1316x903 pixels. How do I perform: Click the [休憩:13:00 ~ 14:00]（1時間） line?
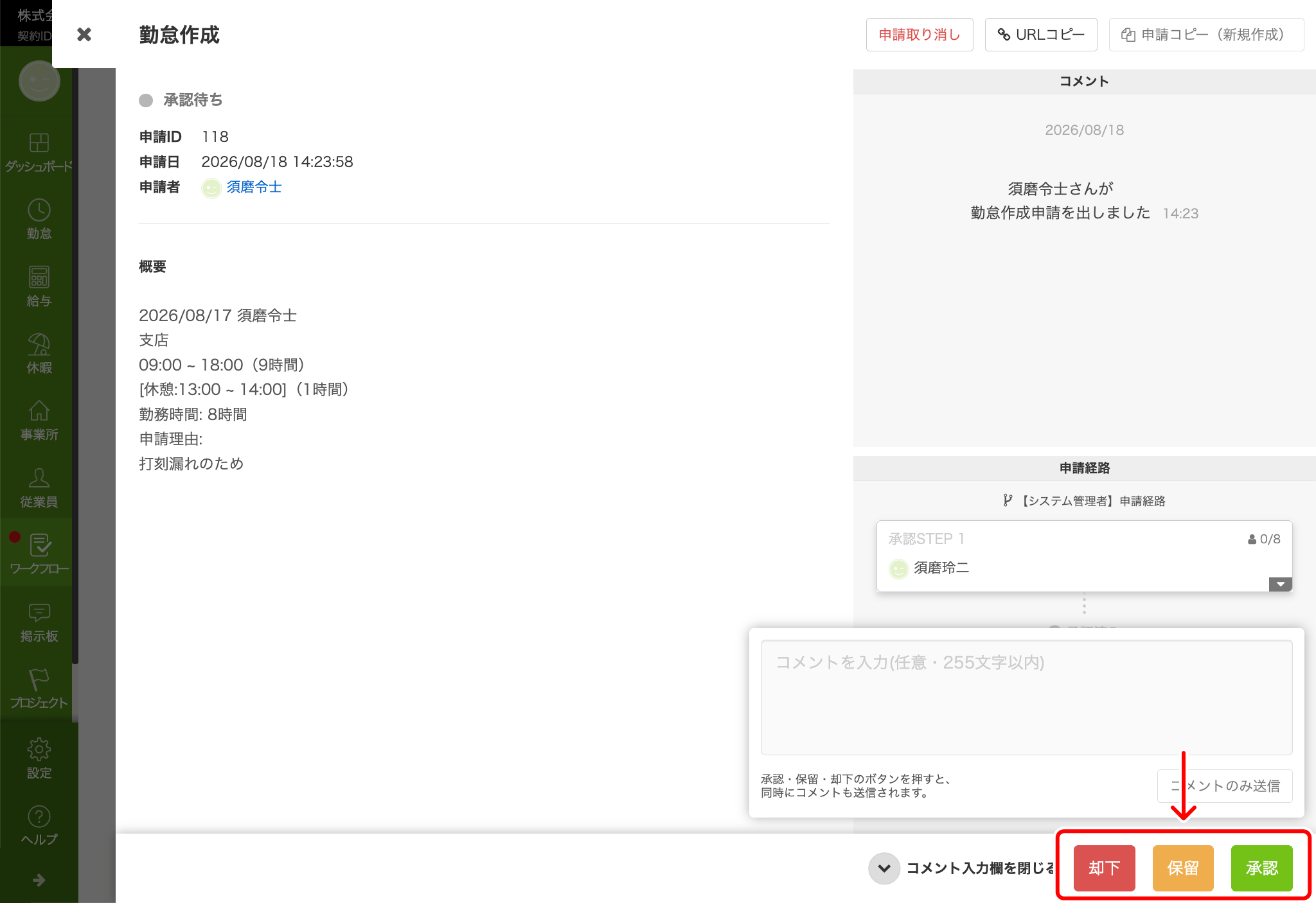click(244, 389)
